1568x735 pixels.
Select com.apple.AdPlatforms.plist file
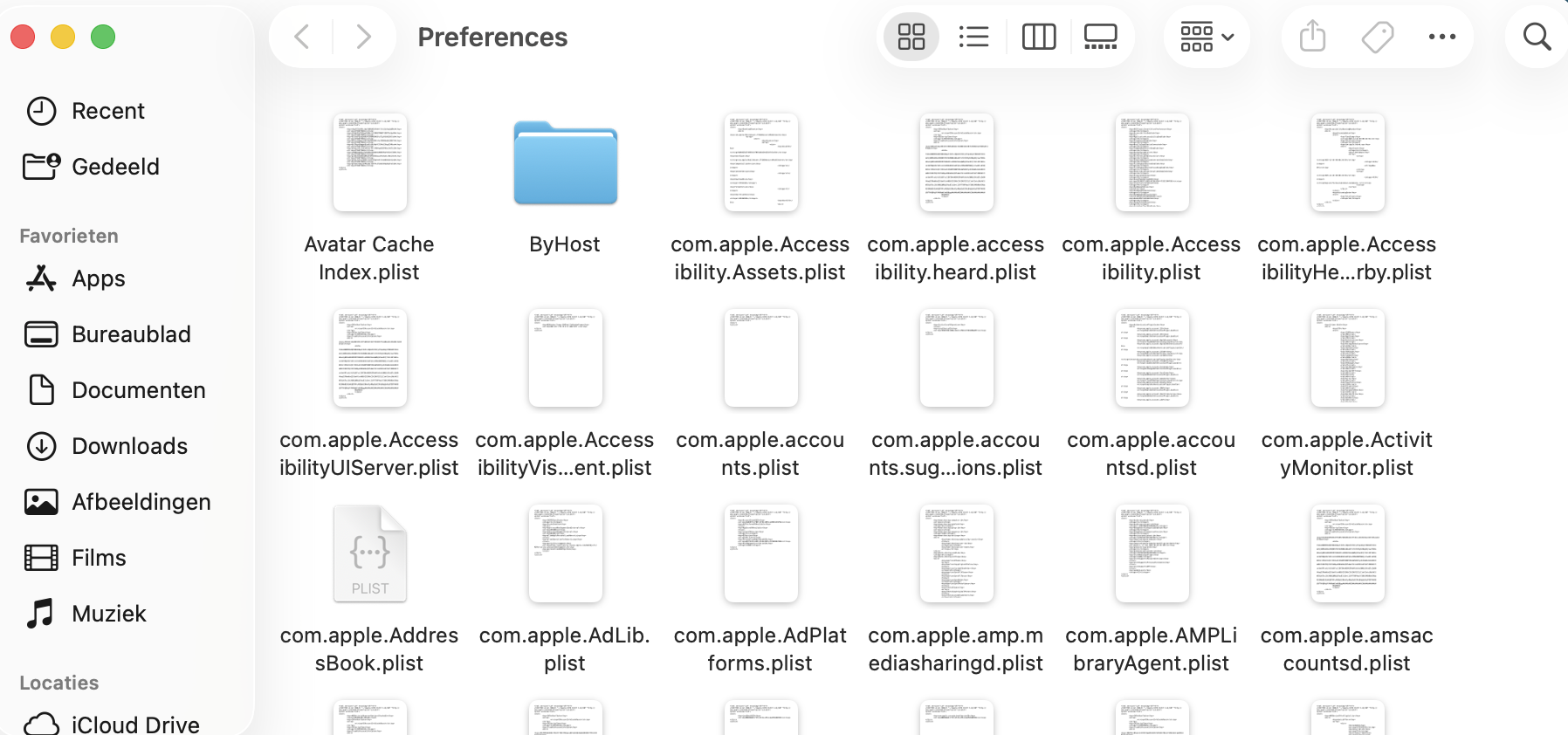pyautogui.click(x=760, y=553)
